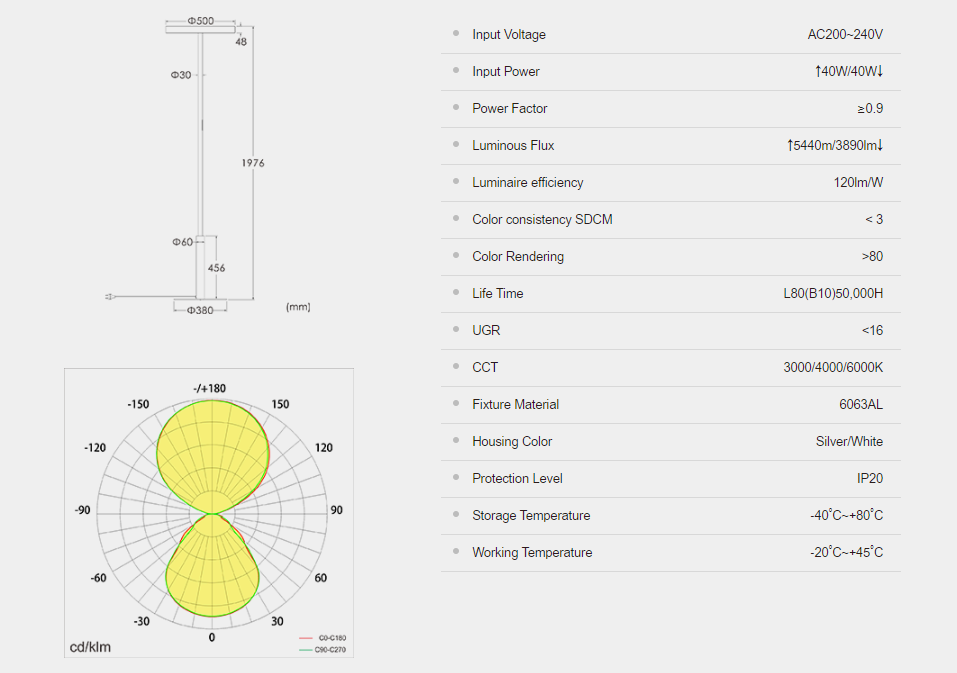957x673 pixels.
Task: Click the 1976 height dimension in drawing
Action: [x=252, y=162]
